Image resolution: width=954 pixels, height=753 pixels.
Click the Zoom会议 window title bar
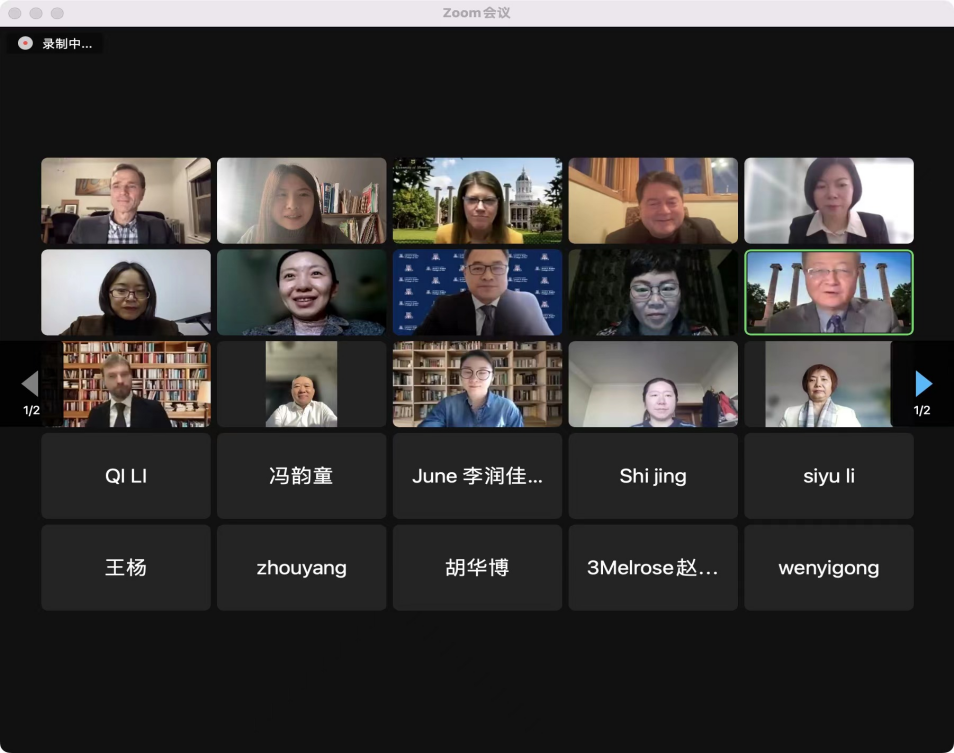[x=477, y=13]
